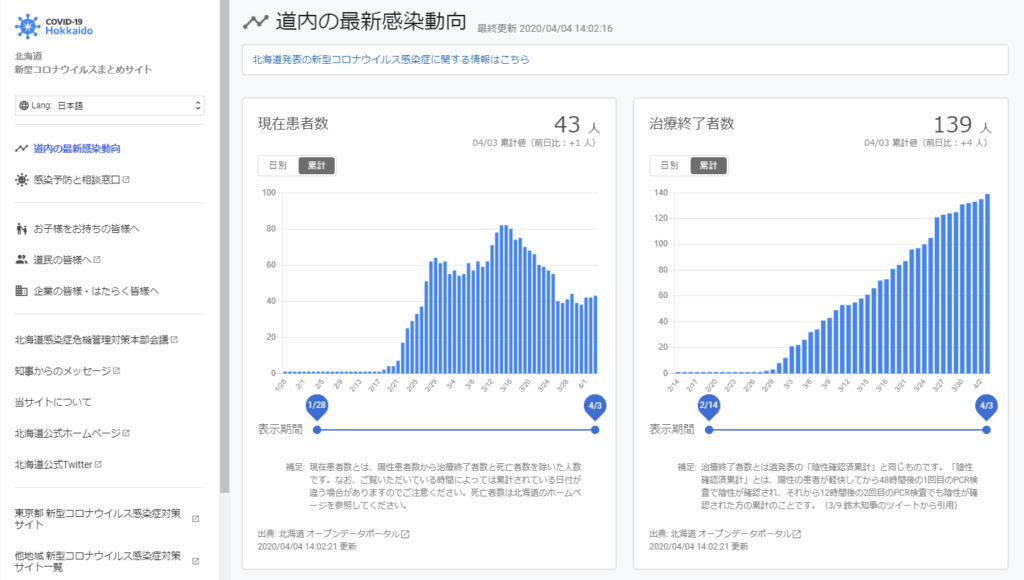Click the parent-child icon for お子様をお持ちの皆様へ
This screenshot has height=580, width=1024.
coord(21,229)
